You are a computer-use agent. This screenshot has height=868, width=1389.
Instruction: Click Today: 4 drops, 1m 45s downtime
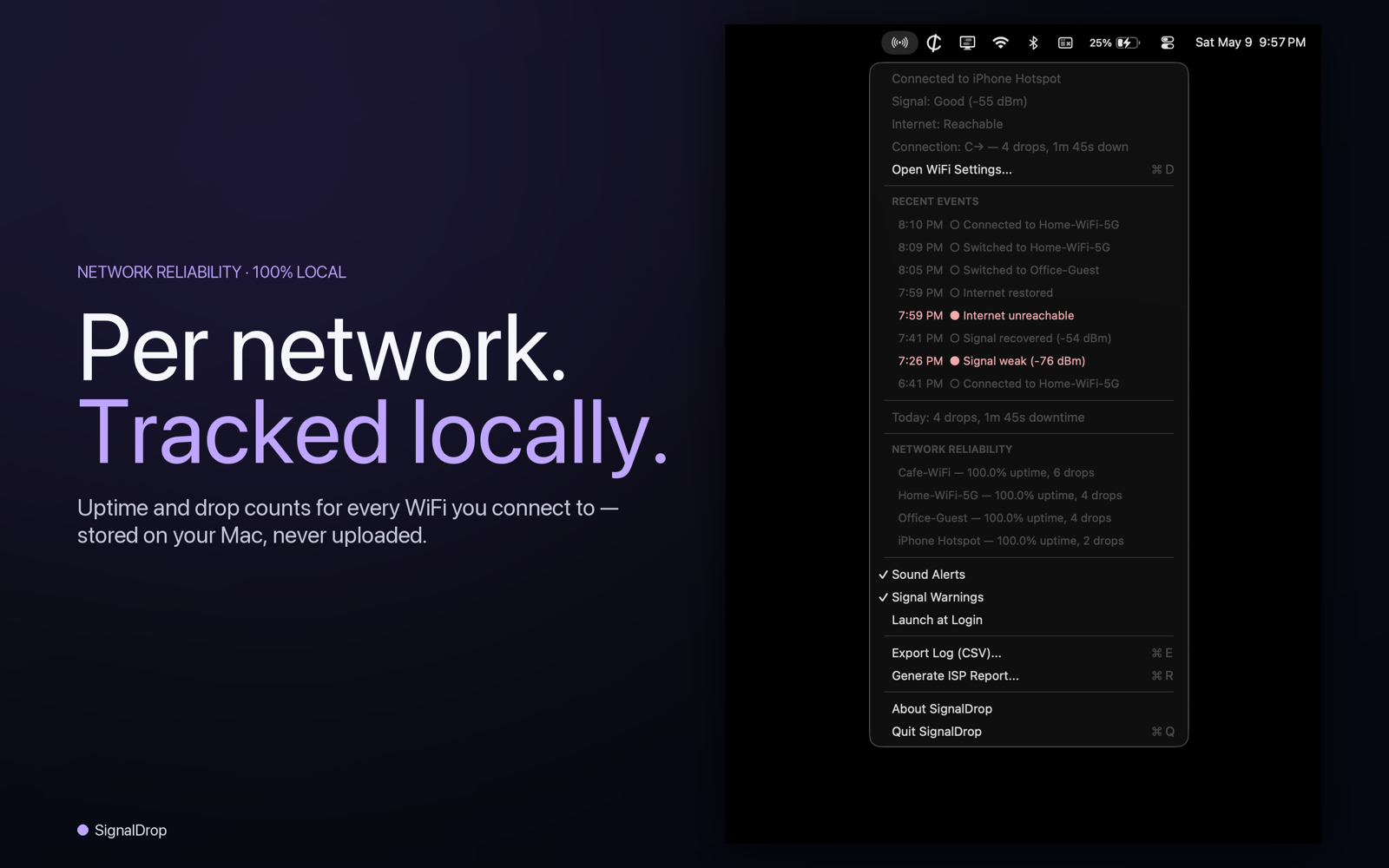click(x=1029, y=418)
